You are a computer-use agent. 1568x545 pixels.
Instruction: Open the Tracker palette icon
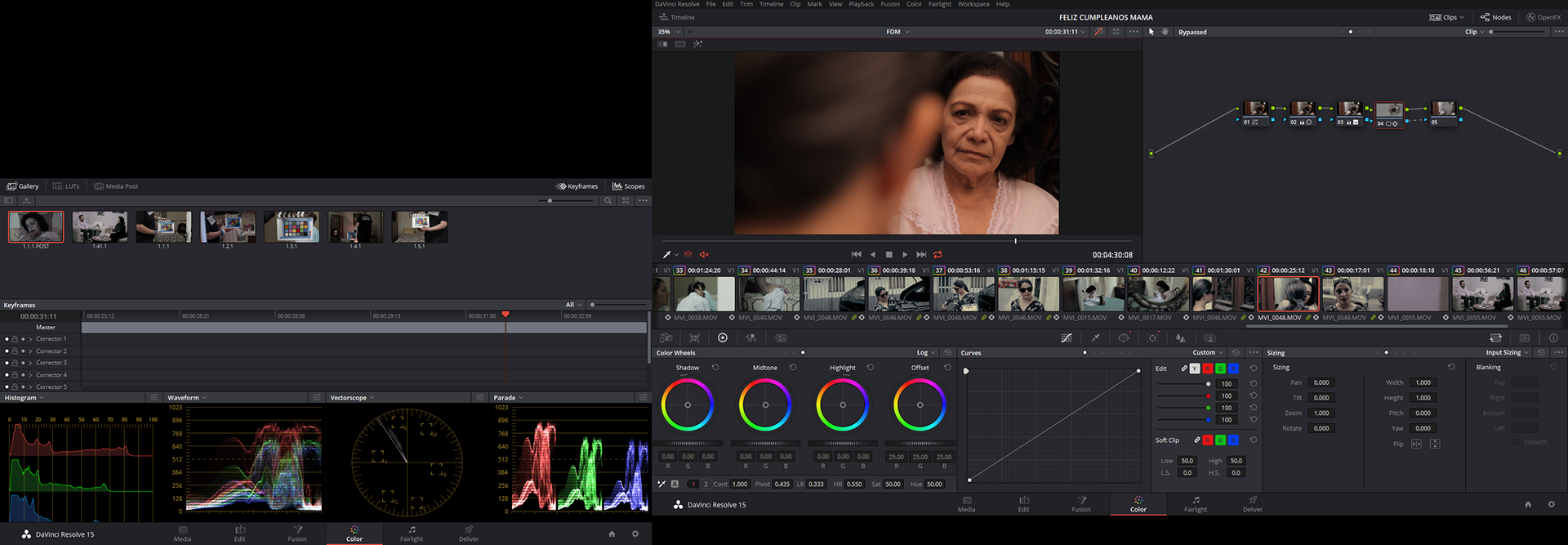[1152, 337]
